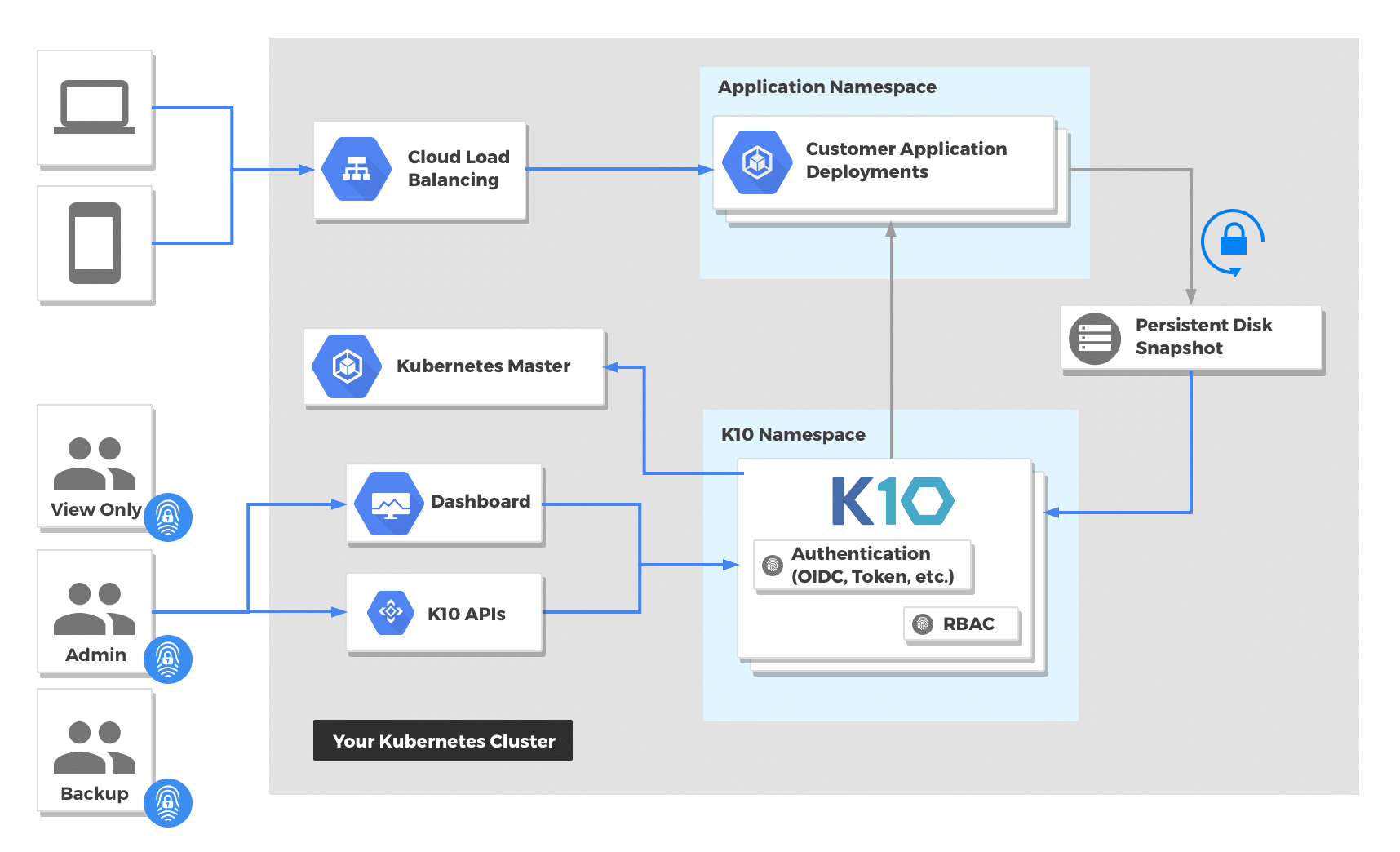Click the blue lock with circular arrow icon
The height and width of the screenshot is (852, 1400).
pos(1233,242)
